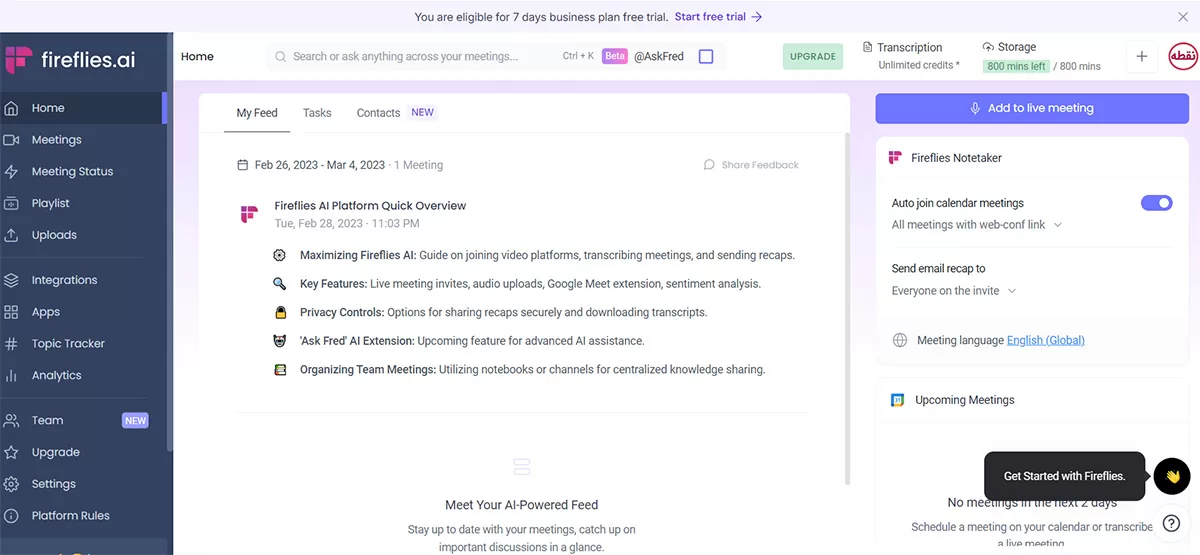The width and height of the screenshot is (1200, 555).
Task: Change meeting language English (Global) link
Action: click(1045, 341)
